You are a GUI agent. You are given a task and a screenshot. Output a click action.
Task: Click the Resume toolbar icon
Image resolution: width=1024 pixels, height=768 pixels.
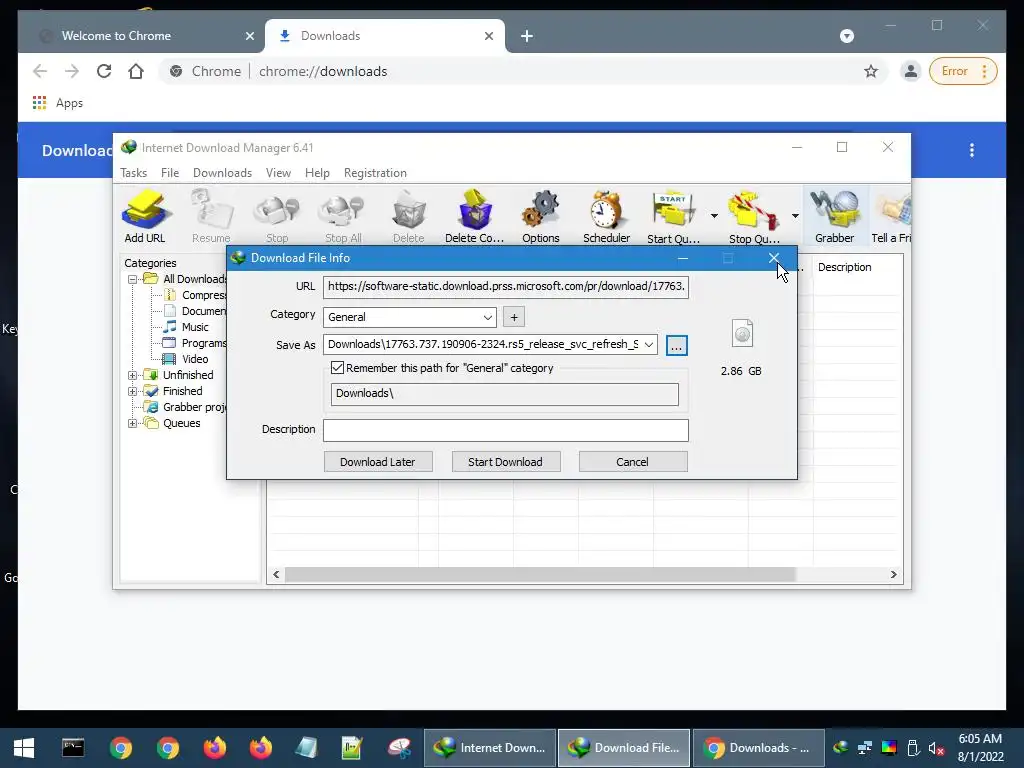(x=211, y=216)
